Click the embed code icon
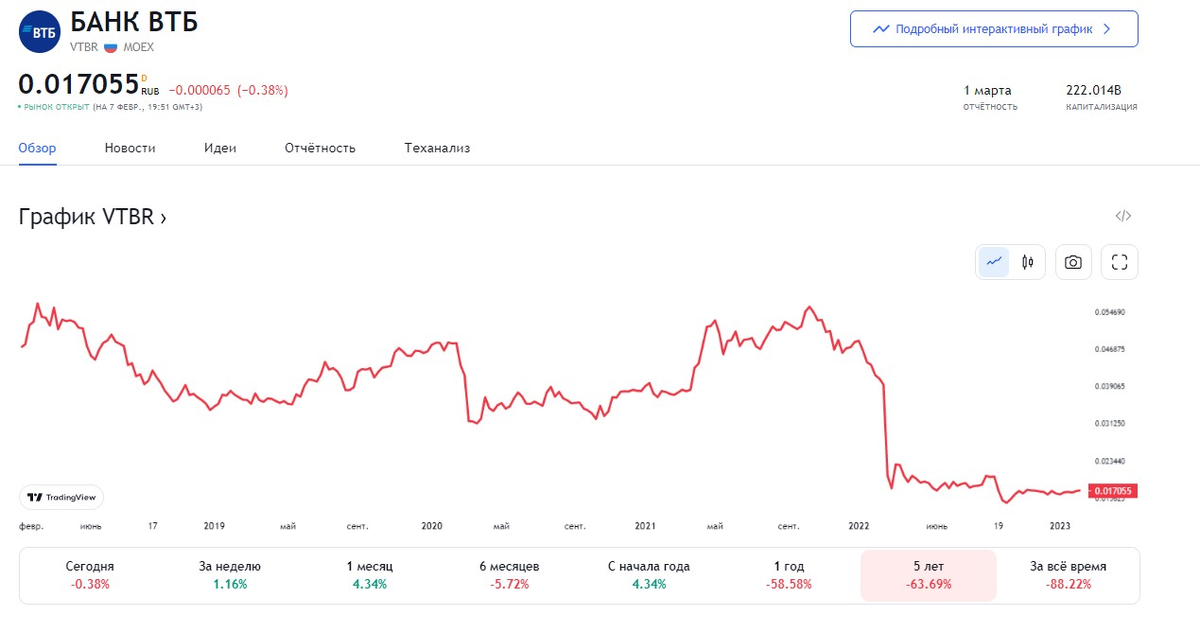 coord(1123,216)
